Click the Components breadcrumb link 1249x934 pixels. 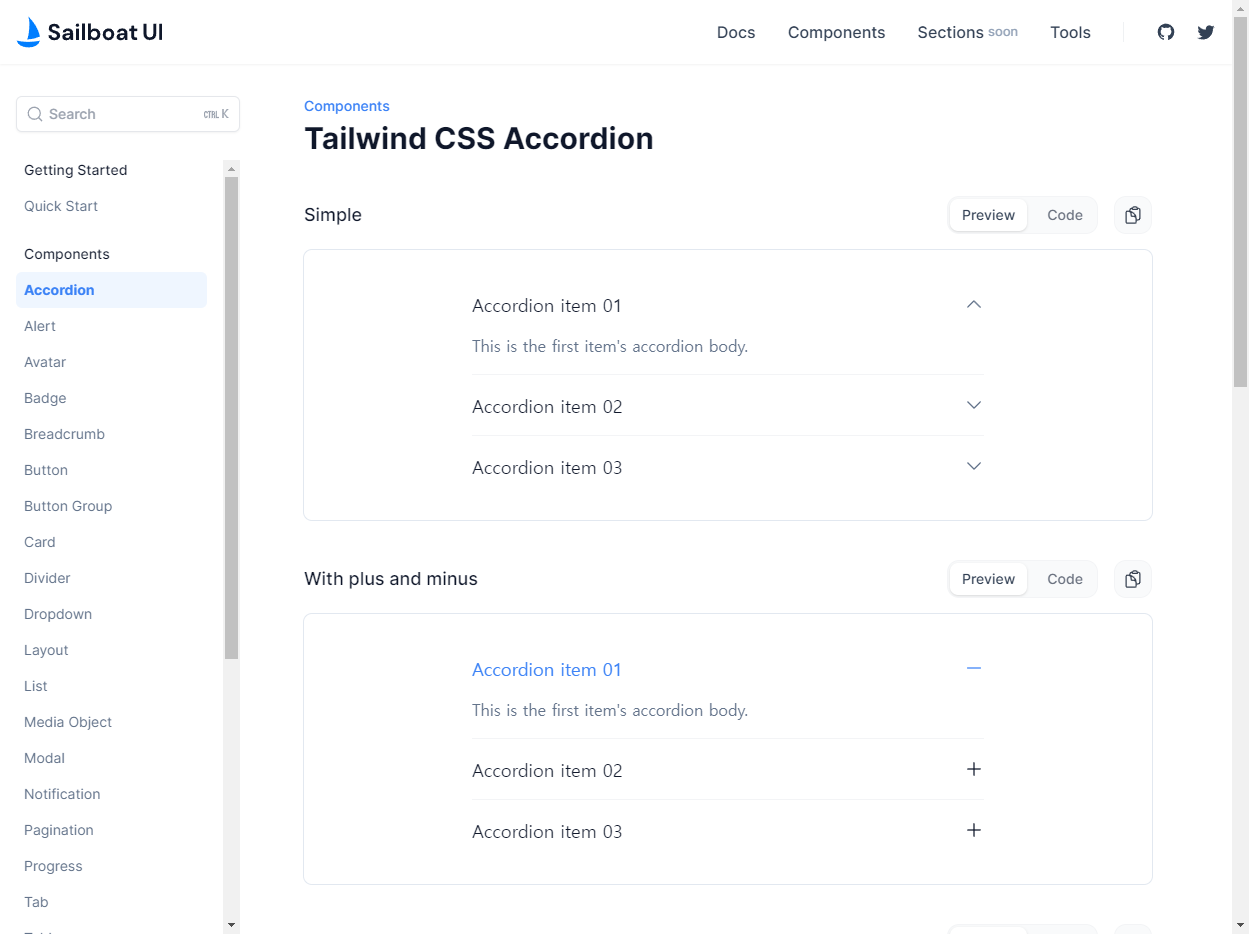[347, 106]
